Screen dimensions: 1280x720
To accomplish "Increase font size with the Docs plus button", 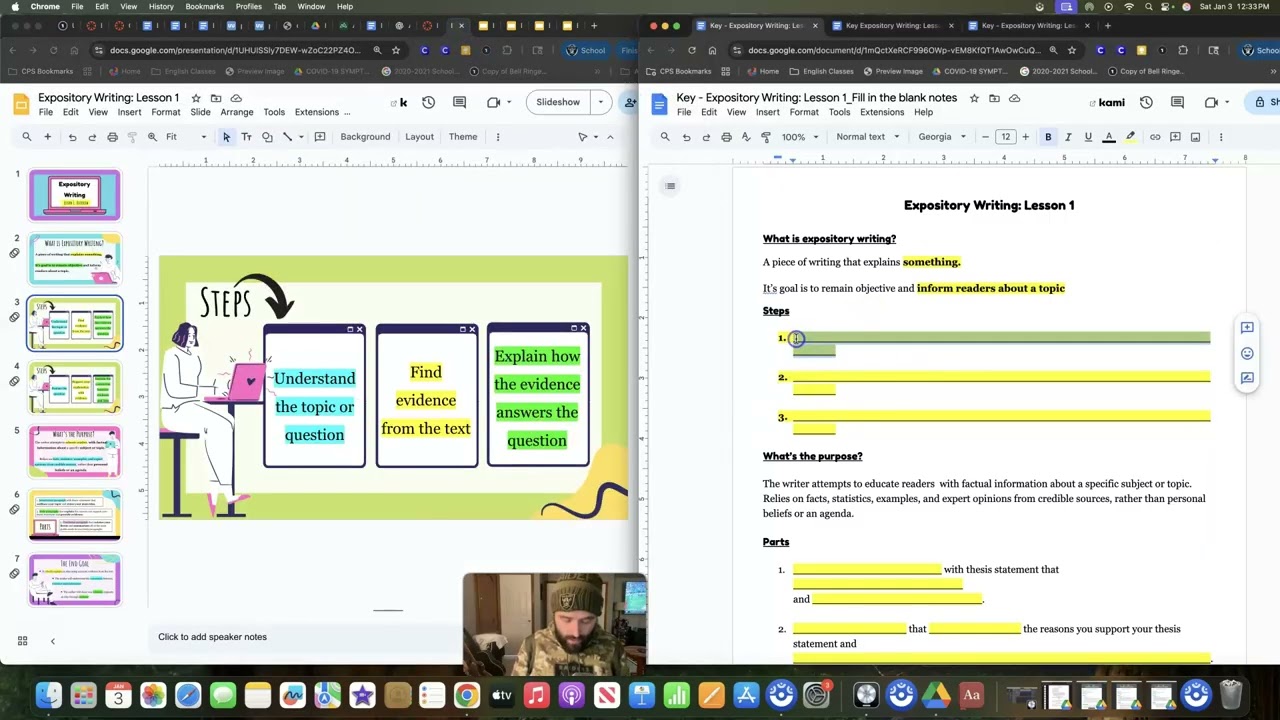I will 1025,137.
